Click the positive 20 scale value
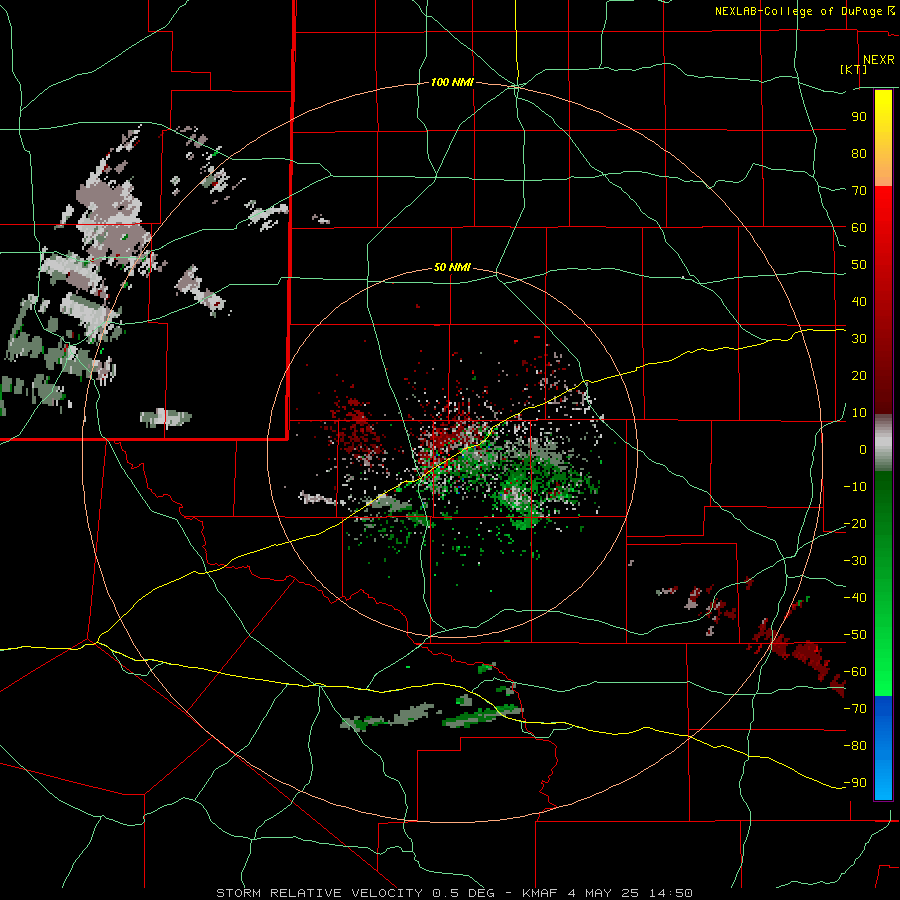The image size is (900, 900). point(859,375)
